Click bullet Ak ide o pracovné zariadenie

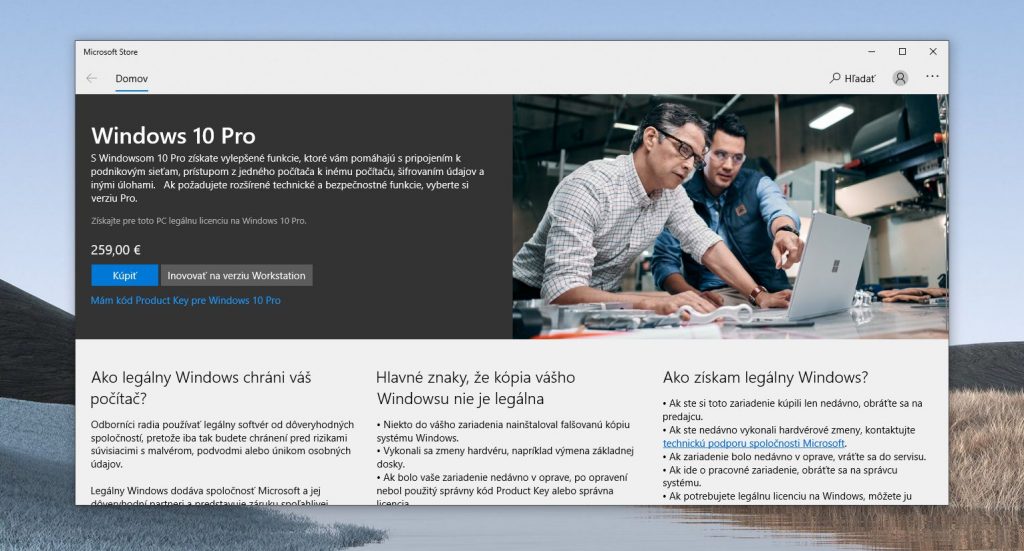coord(780,477)
